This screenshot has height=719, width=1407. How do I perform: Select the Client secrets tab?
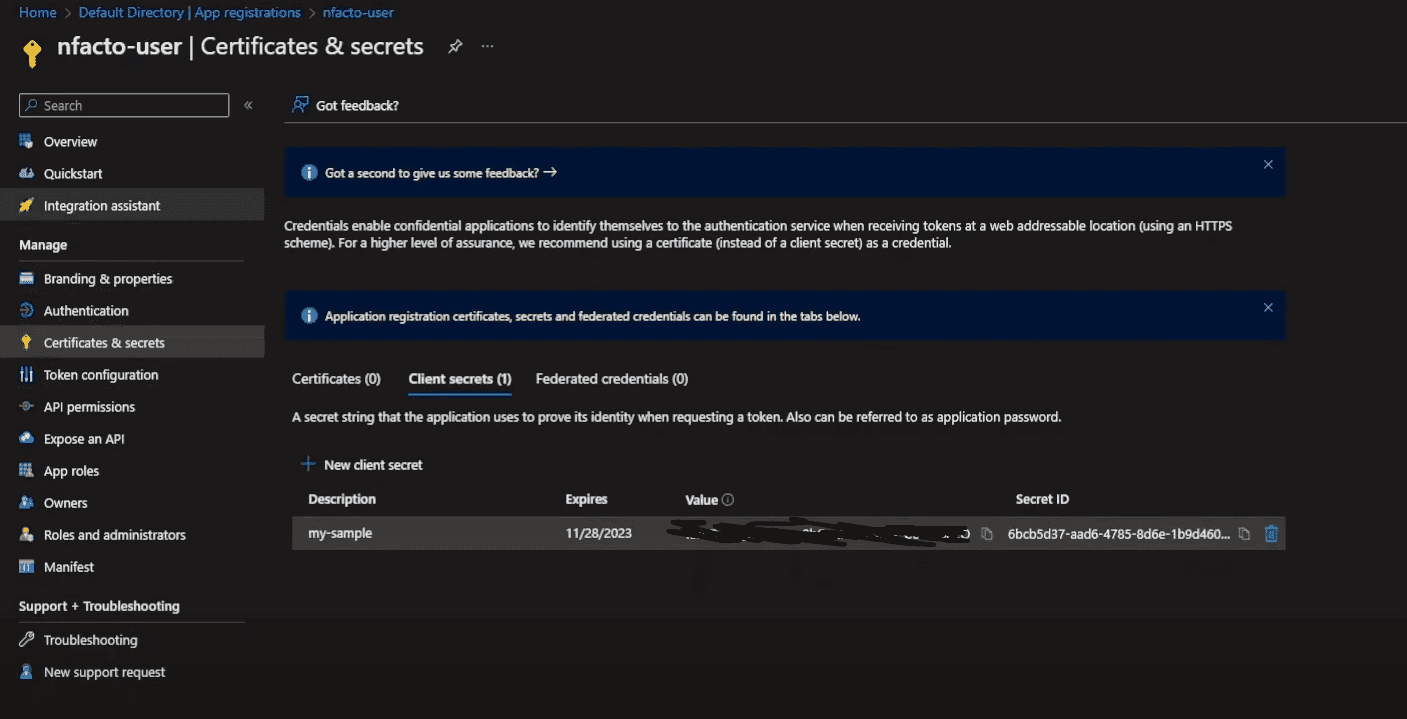click(459, 378)
